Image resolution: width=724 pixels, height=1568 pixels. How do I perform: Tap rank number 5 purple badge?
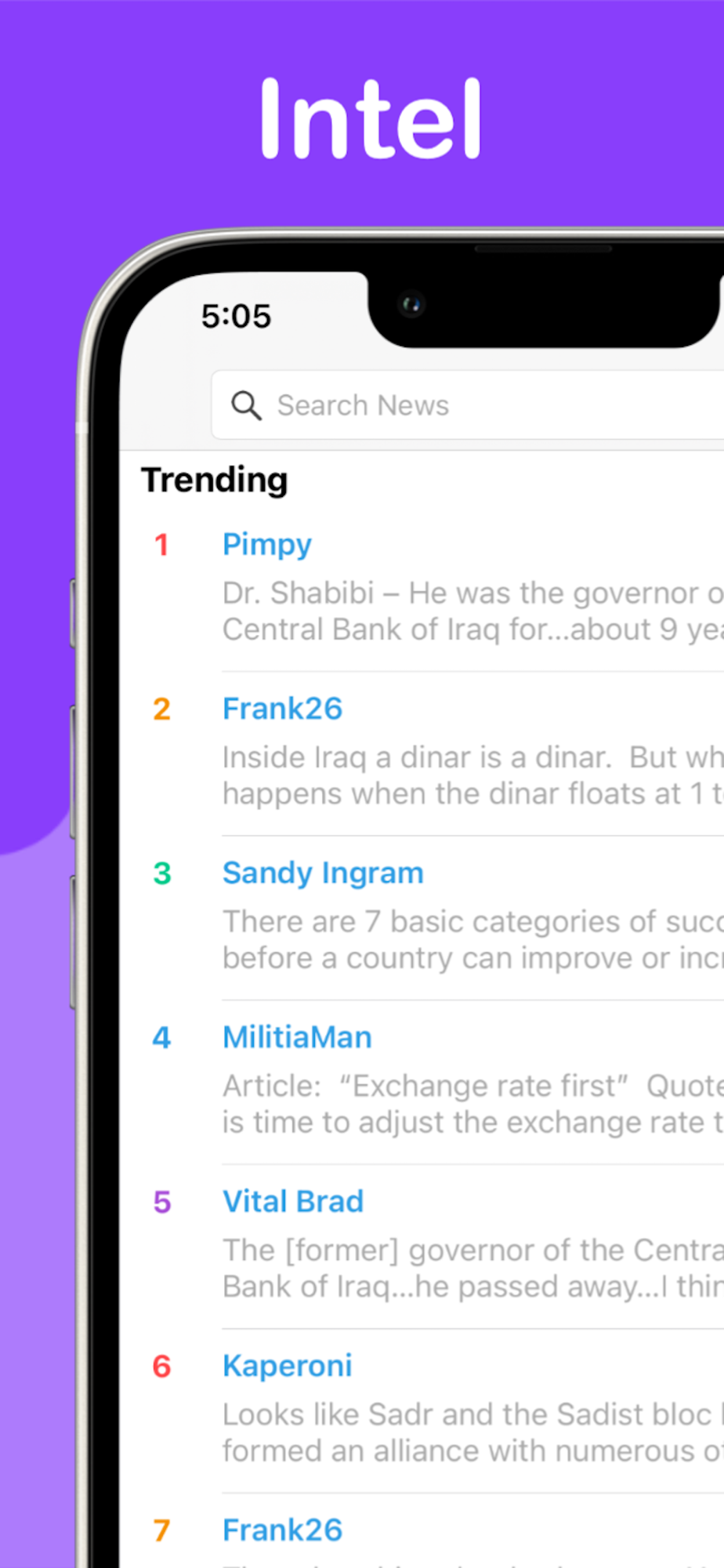(x=161, y=1202)
